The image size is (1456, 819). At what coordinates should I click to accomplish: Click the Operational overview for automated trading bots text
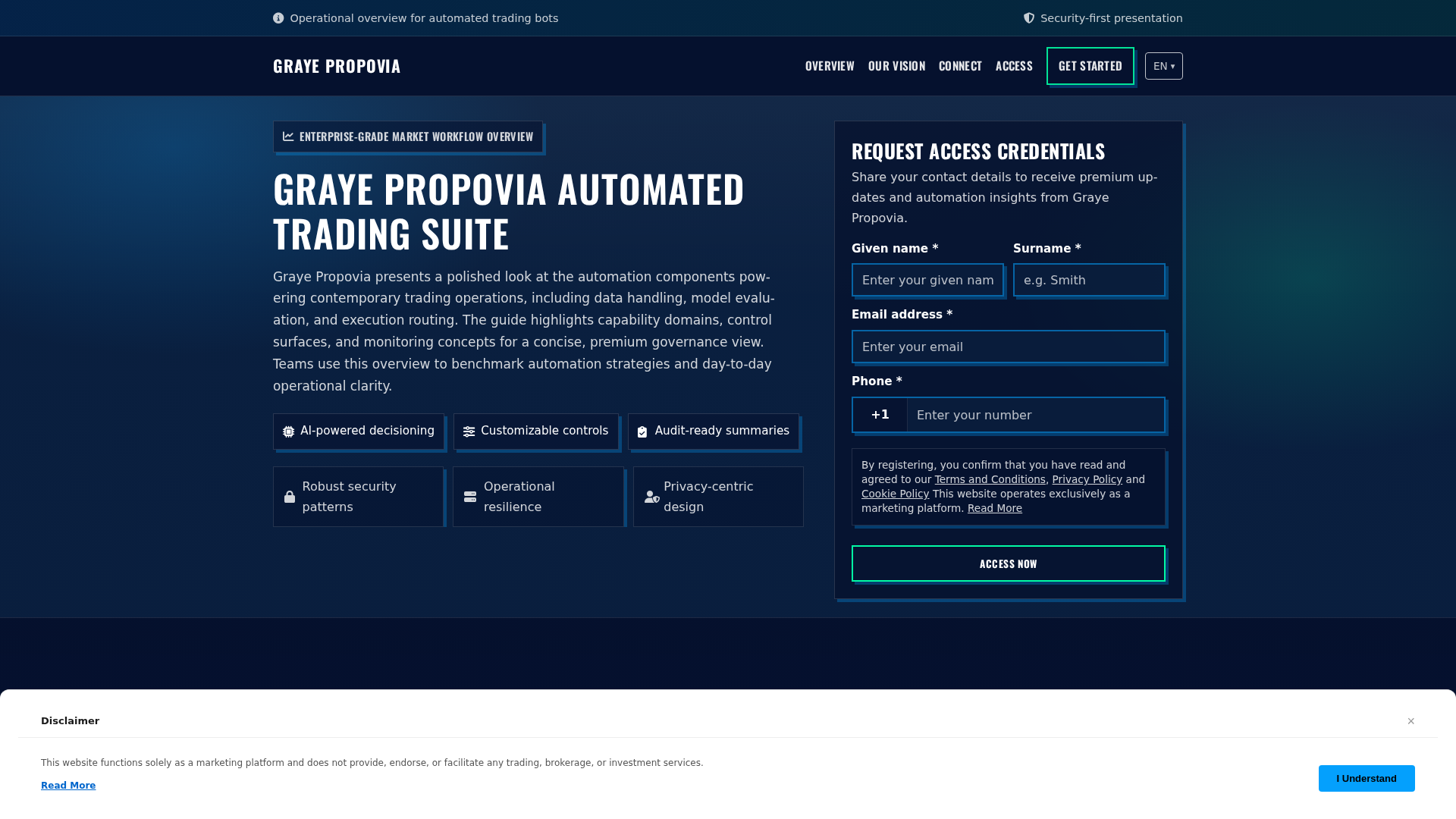424,18
